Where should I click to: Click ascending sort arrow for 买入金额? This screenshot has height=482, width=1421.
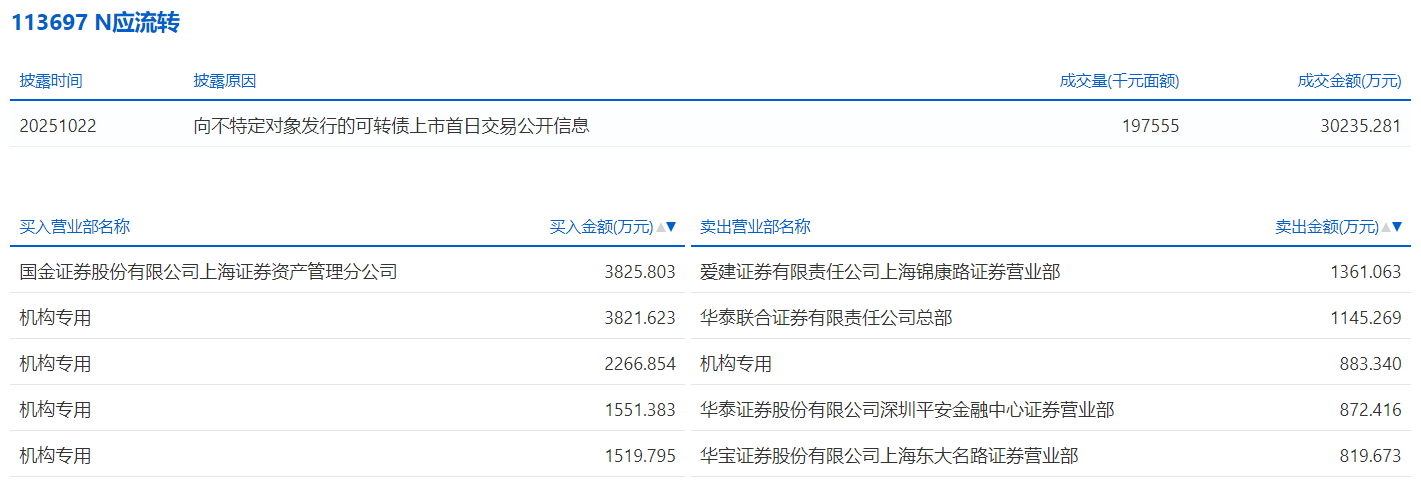660,227
